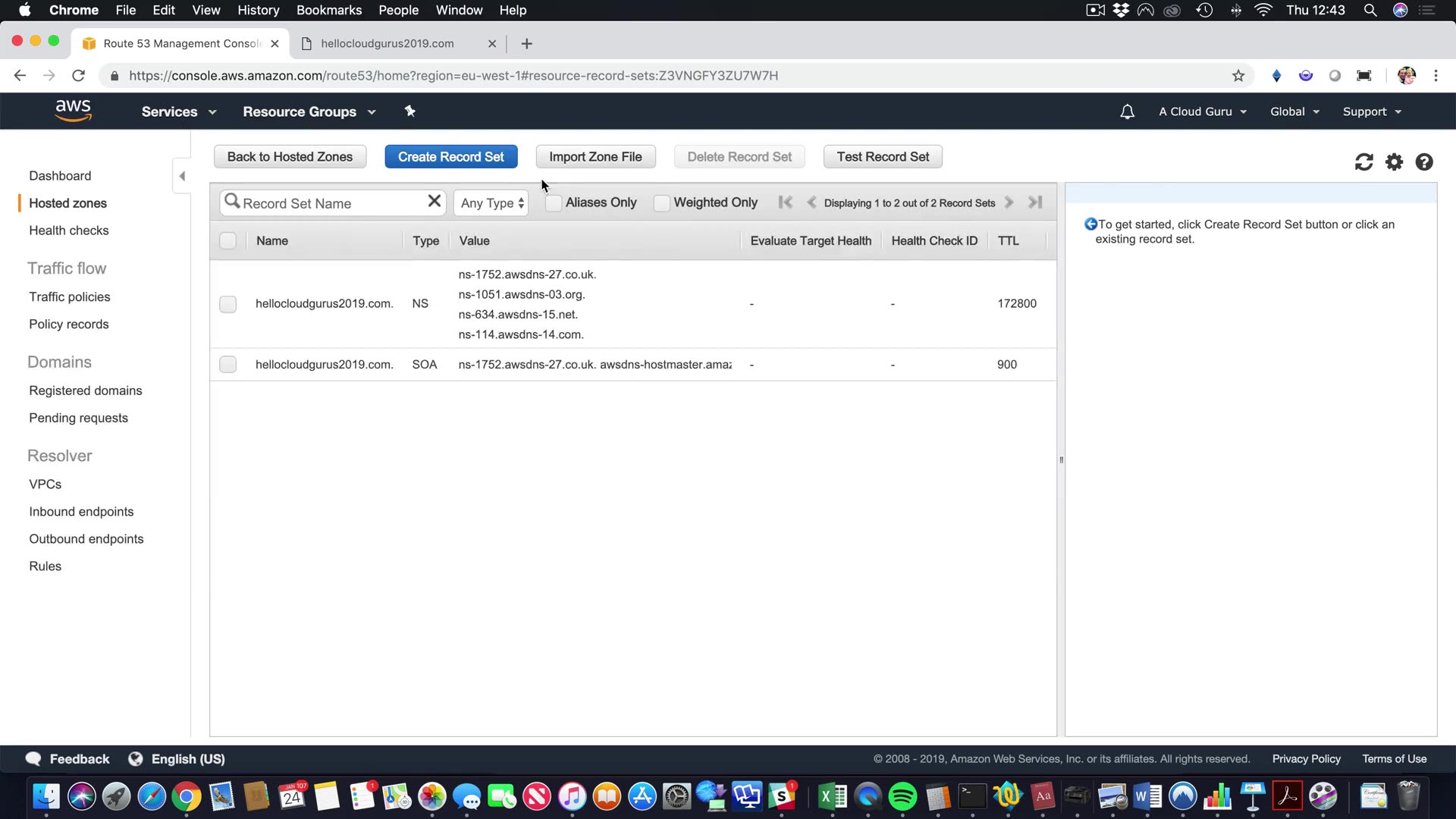The height and width of the screenshot is (819, 1456).
Task: Go to the last page of record sets
Action: pos(1035,202)
